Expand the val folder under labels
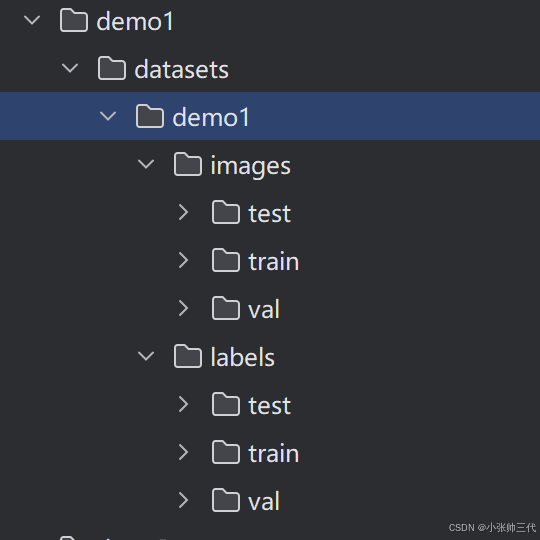 183,500
